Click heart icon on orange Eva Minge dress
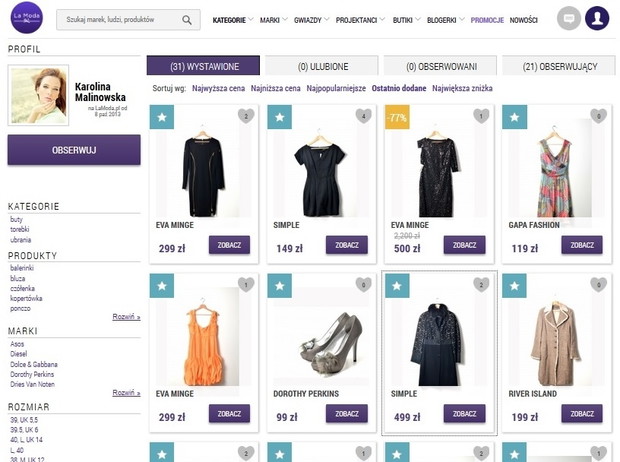Image resolution: width=620 pixels, height=462 pixels. [246, 284]
